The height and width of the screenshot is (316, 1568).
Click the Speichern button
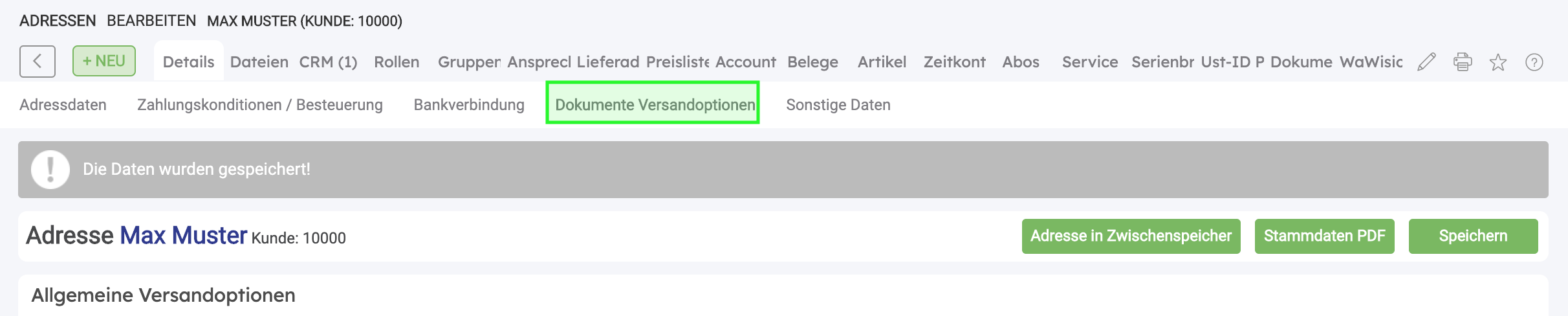point(1474,236)
